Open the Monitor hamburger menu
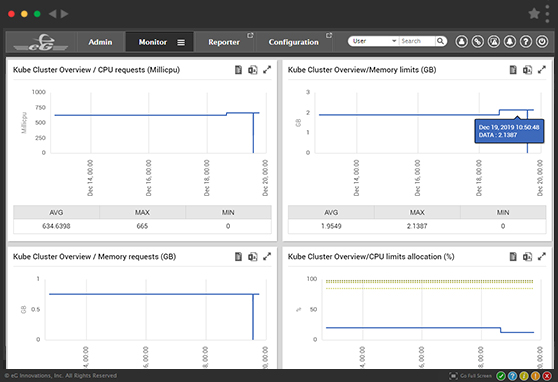The height and width of the screenshot is (382, 558). [181, 42]
